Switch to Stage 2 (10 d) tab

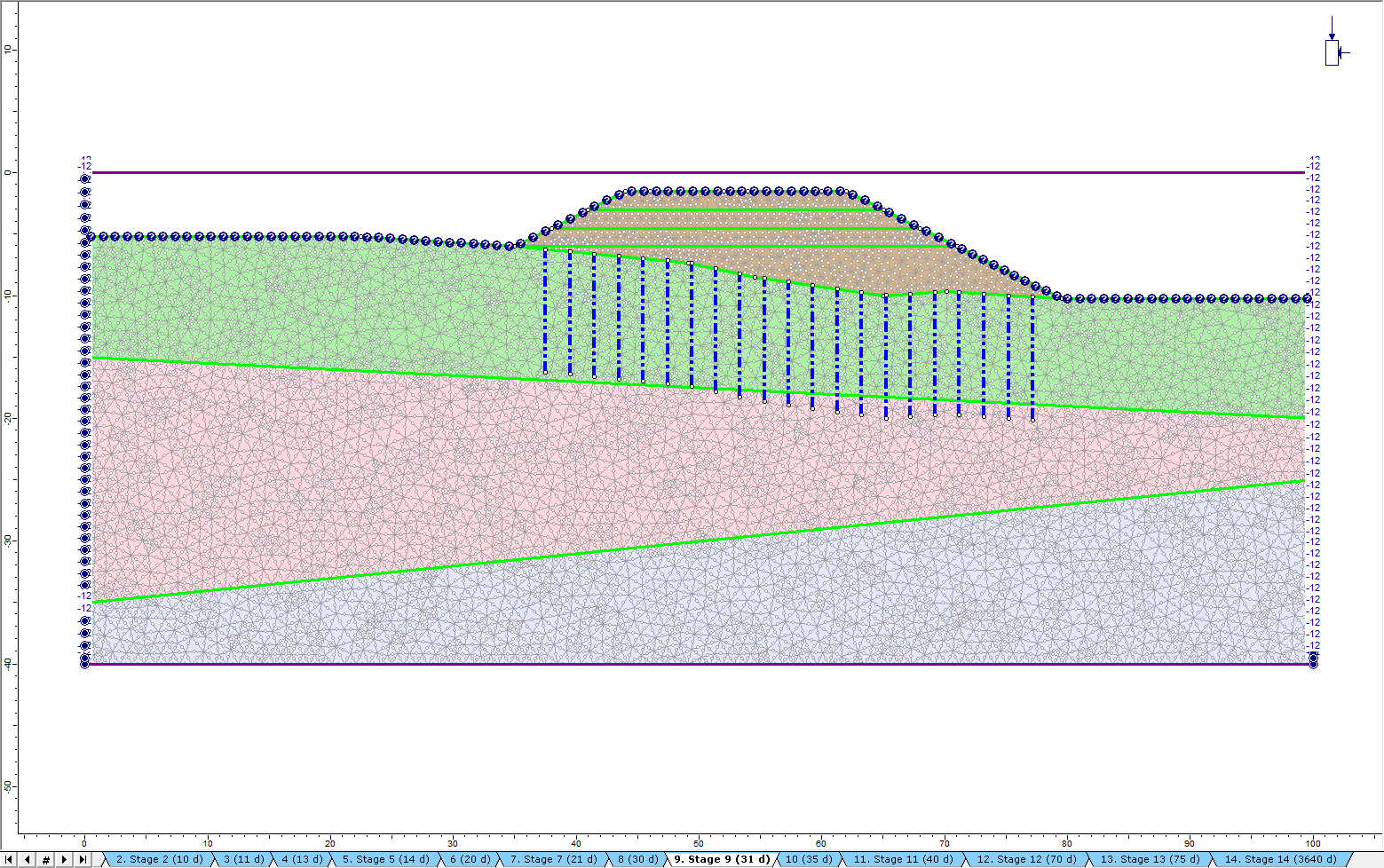(159, 859)
